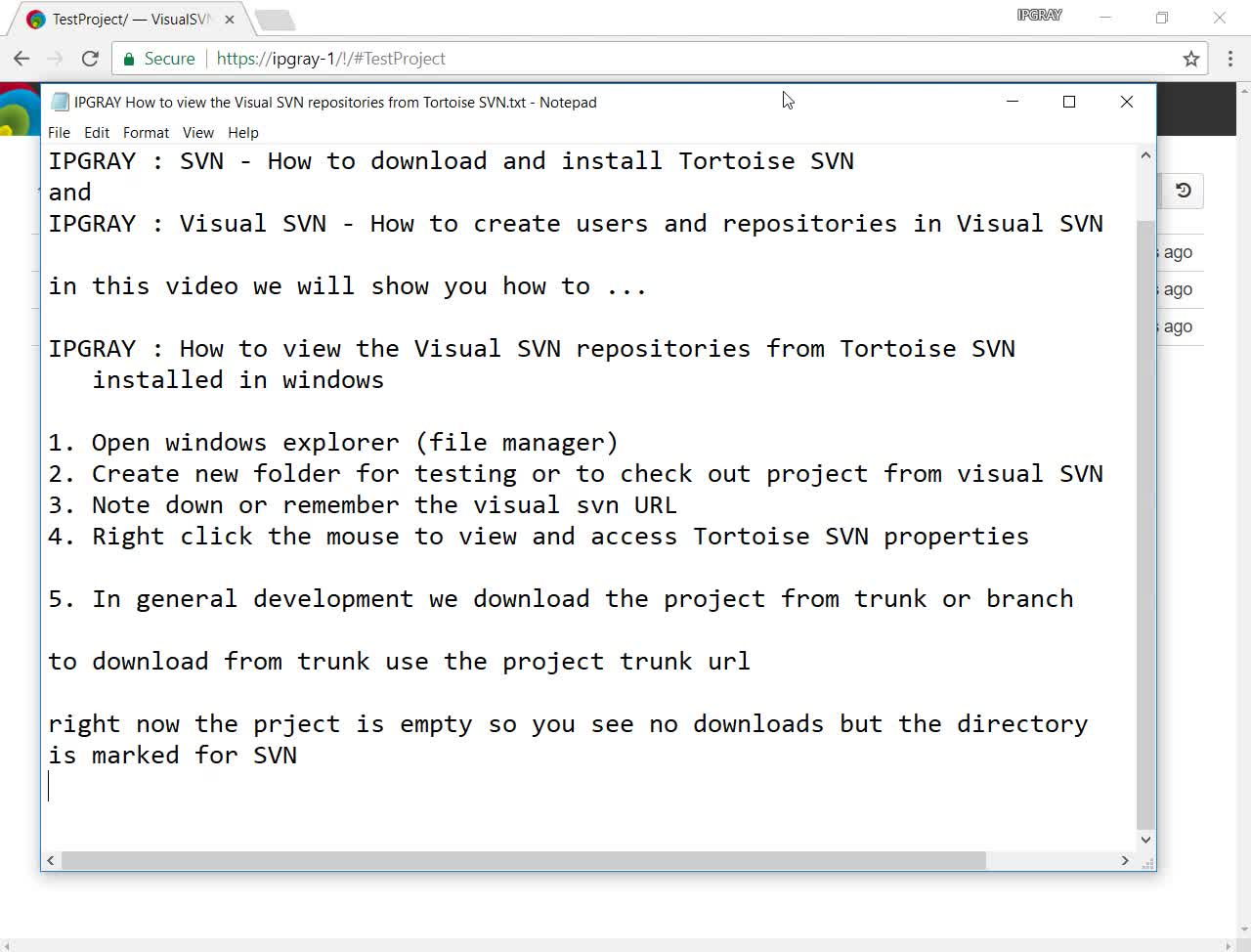1251x952 pixels.
Task: Click the Chrome page horizontal scrollbar right arrow
Action: (1228, 945)
